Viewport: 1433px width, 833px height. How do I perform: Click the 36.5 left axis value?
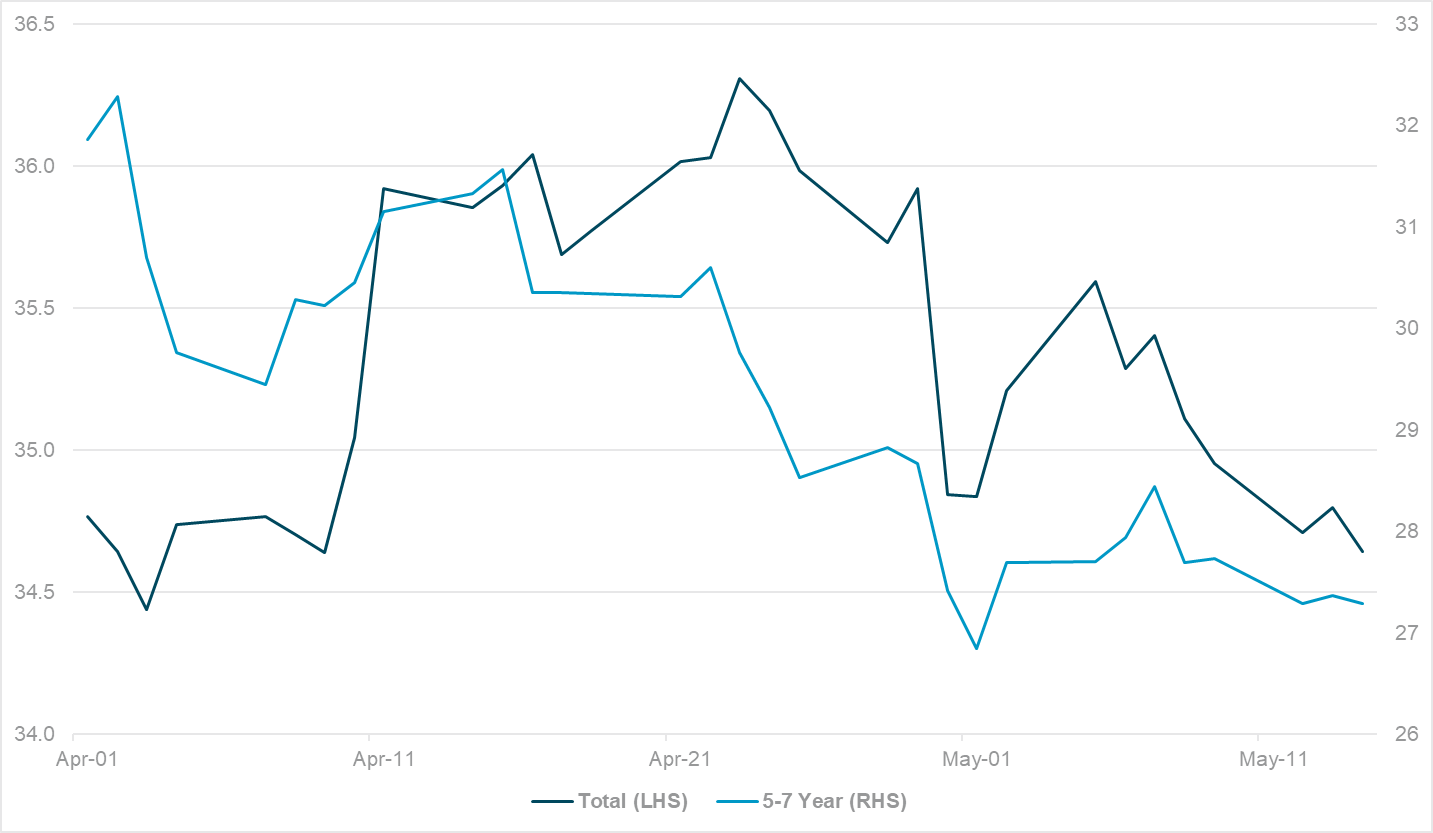pos(33,24)
